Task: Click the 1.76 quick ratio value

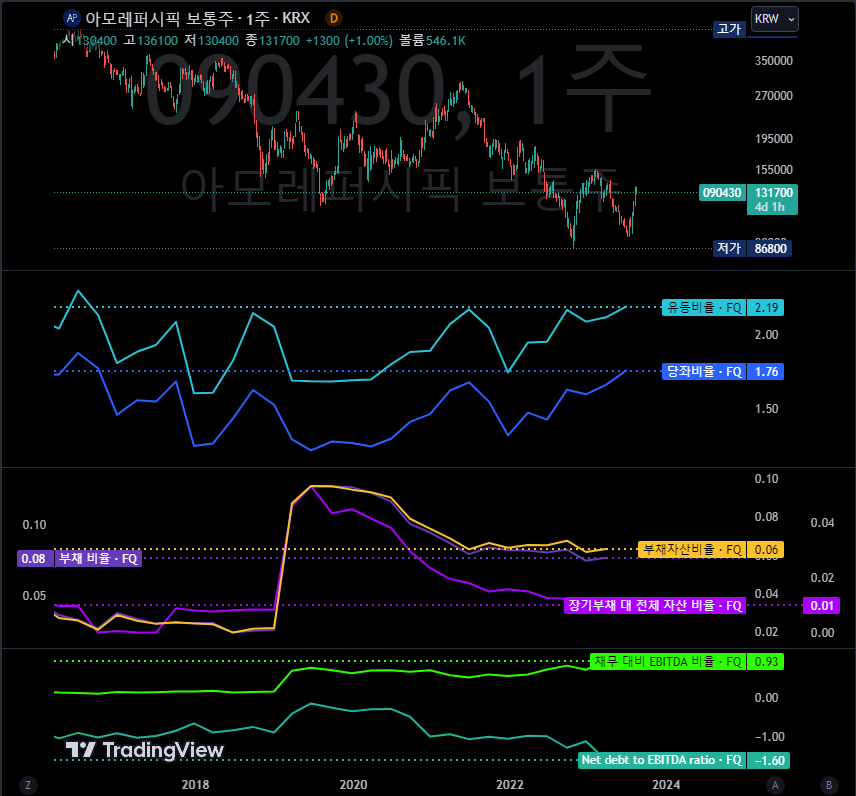Action: [765, 372]
